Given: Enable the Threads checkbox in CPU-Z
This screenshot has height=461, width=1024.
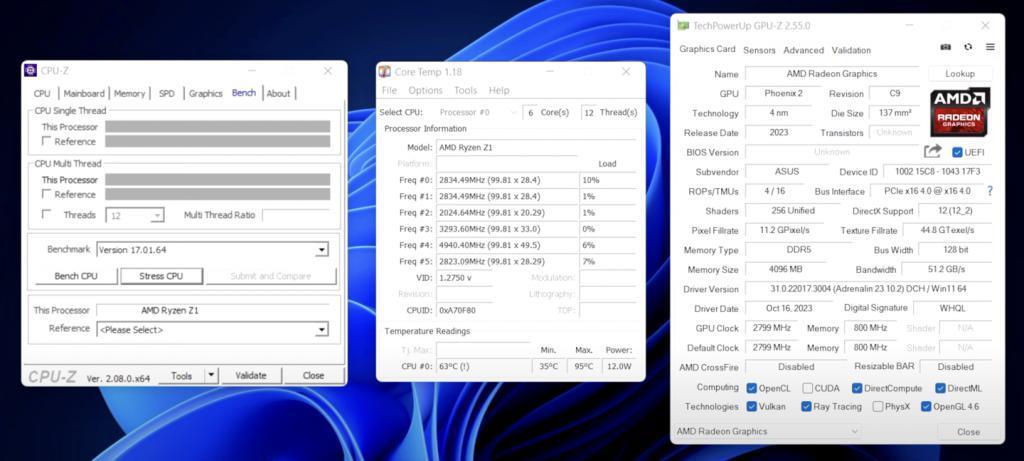Looking at the screenshot, I should click(46, 214).
